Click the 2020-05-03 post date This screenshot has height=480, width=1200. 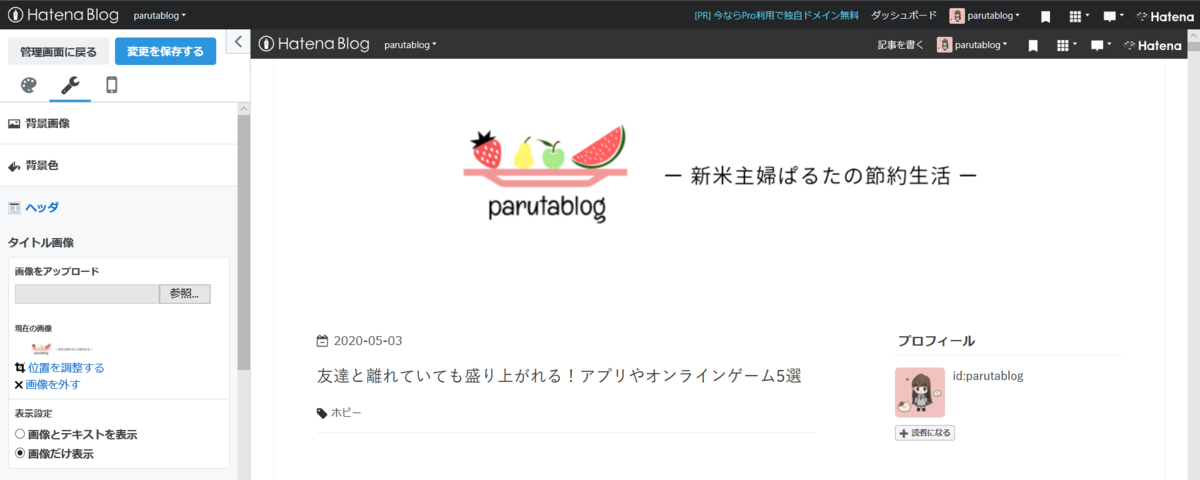click(x=368, y=340)
